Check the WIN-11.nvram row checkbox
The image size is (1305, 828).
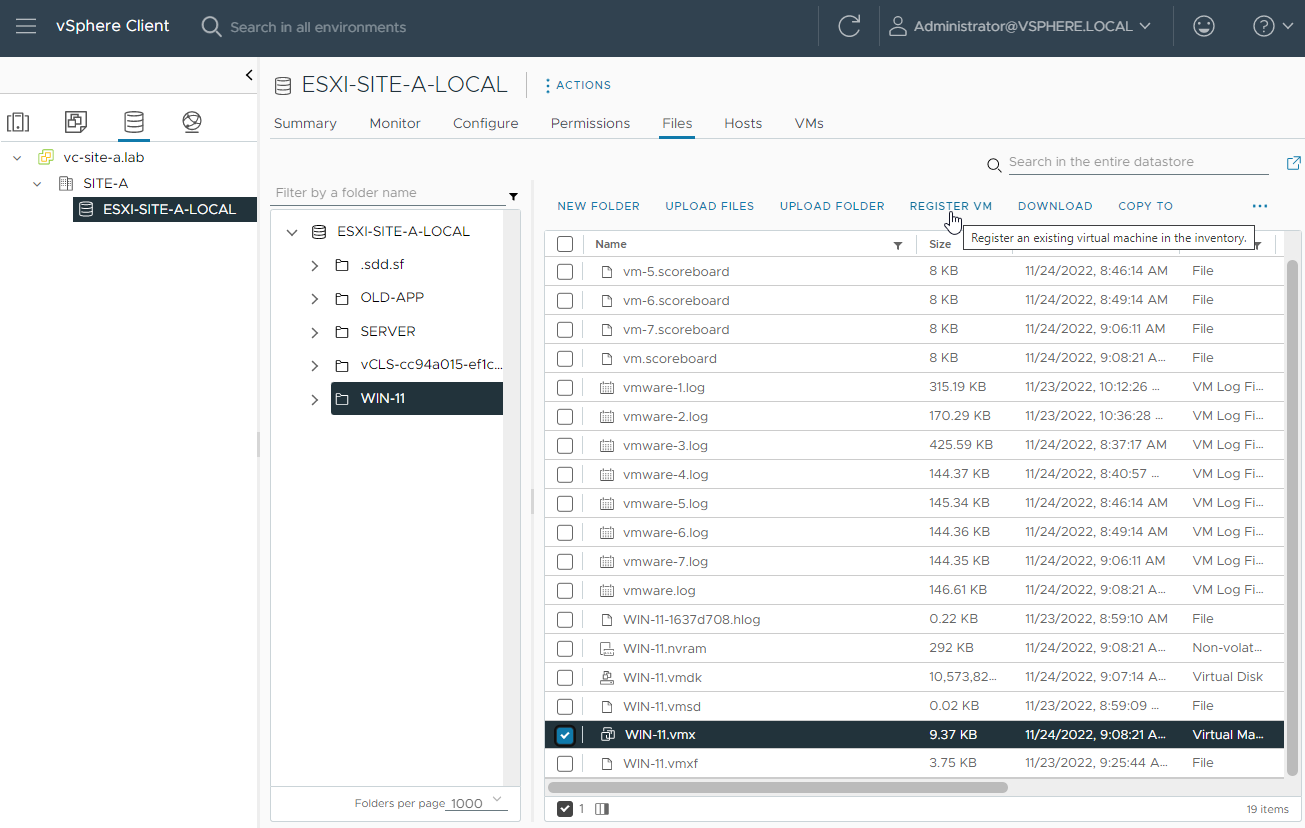tap(565, 649)
